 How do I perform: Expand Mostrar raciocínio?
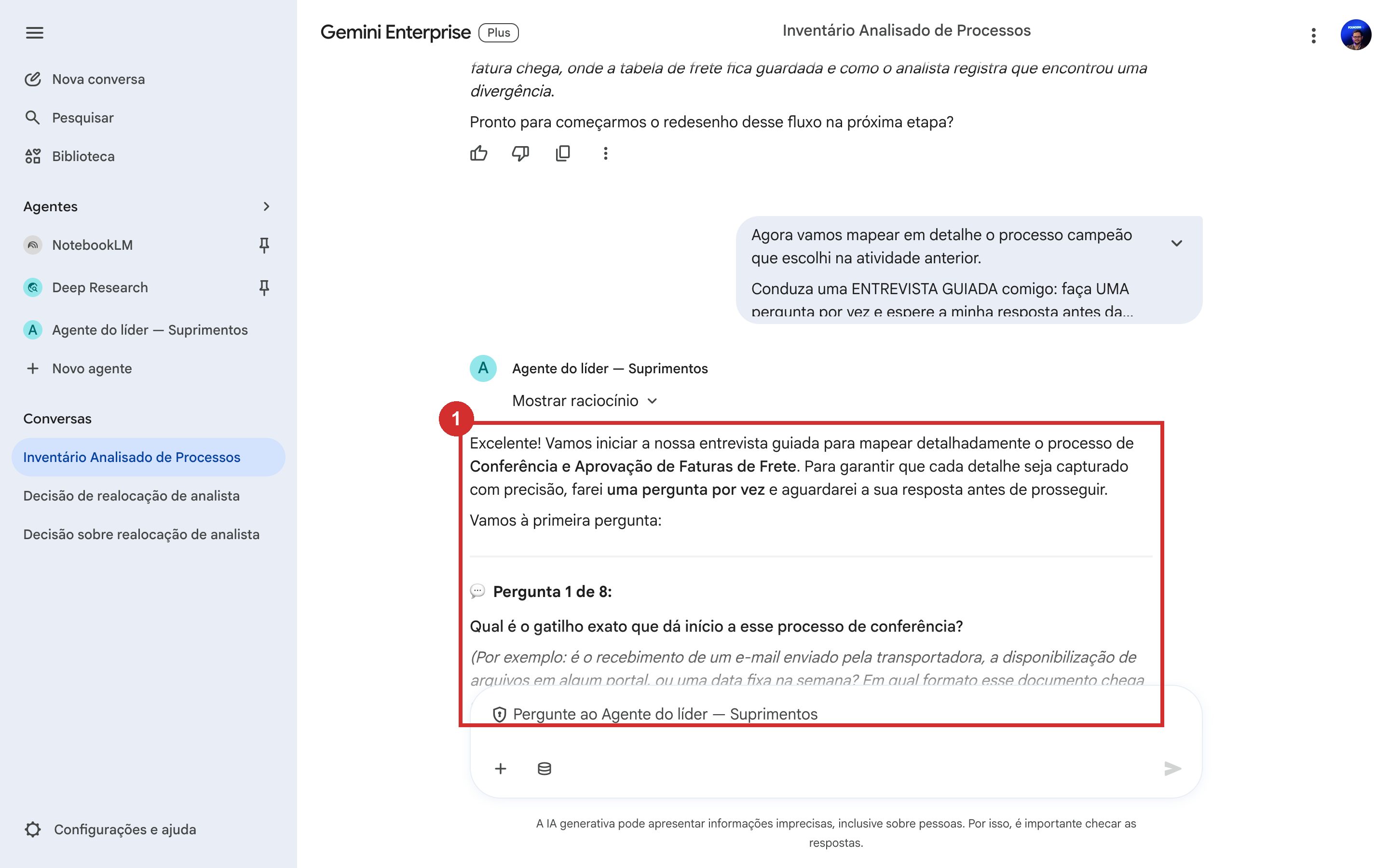[x=585, y=401]
